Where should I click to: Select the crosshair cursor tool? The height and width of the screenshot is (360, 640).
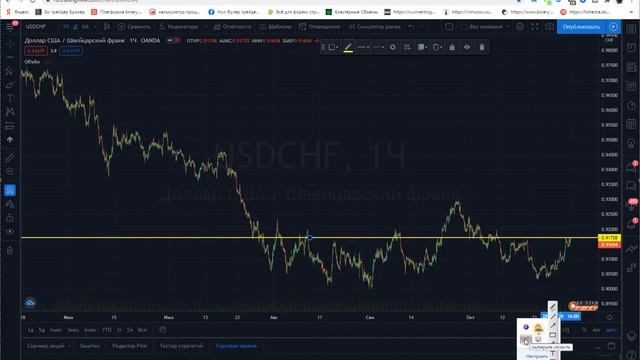tap(10, 43)
